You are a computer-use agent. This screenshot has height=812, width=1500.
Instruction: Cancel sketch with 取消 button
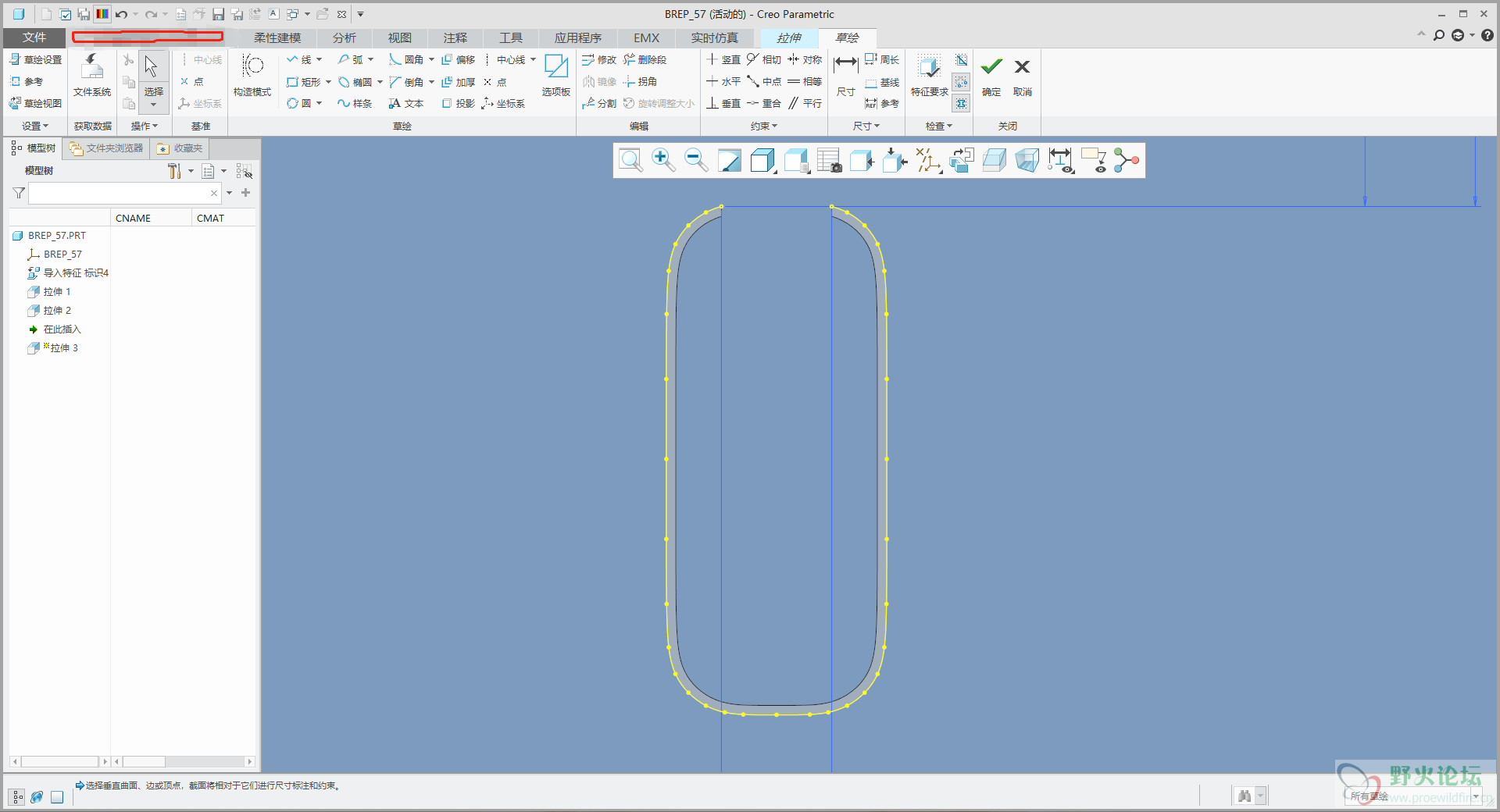[x=1023, y=76]
